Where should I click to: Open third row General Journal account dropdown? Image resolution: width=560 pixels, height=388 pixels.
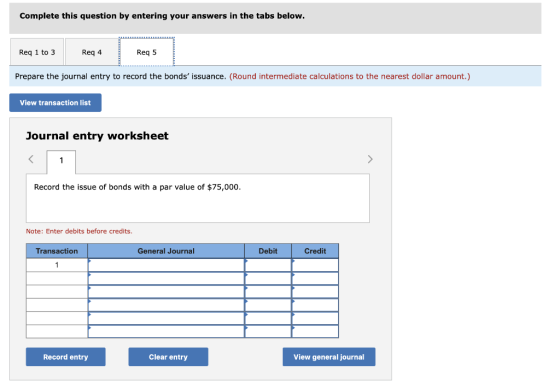click(x=166, y=292)
